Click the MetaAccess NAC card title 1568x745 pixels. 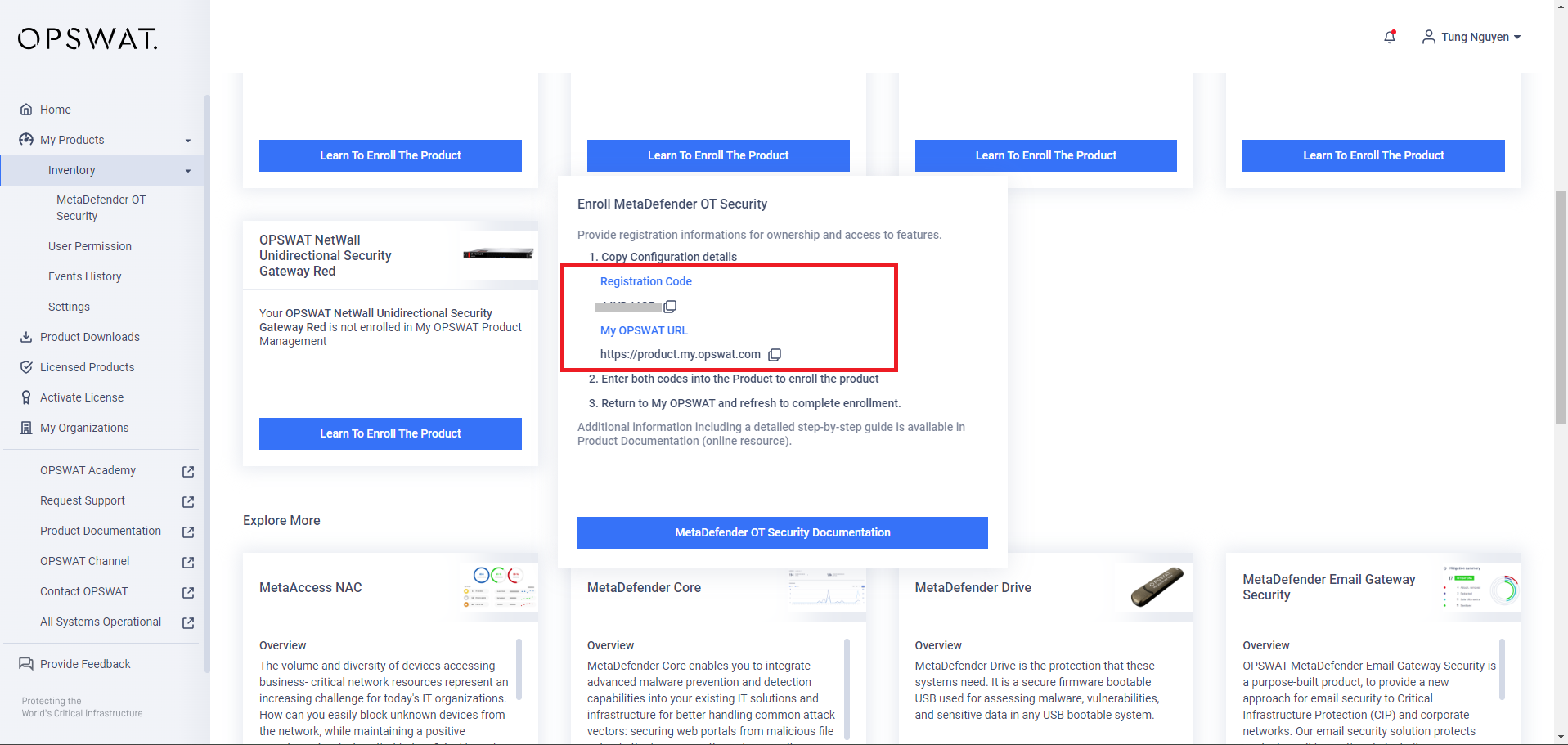[311, 587]
